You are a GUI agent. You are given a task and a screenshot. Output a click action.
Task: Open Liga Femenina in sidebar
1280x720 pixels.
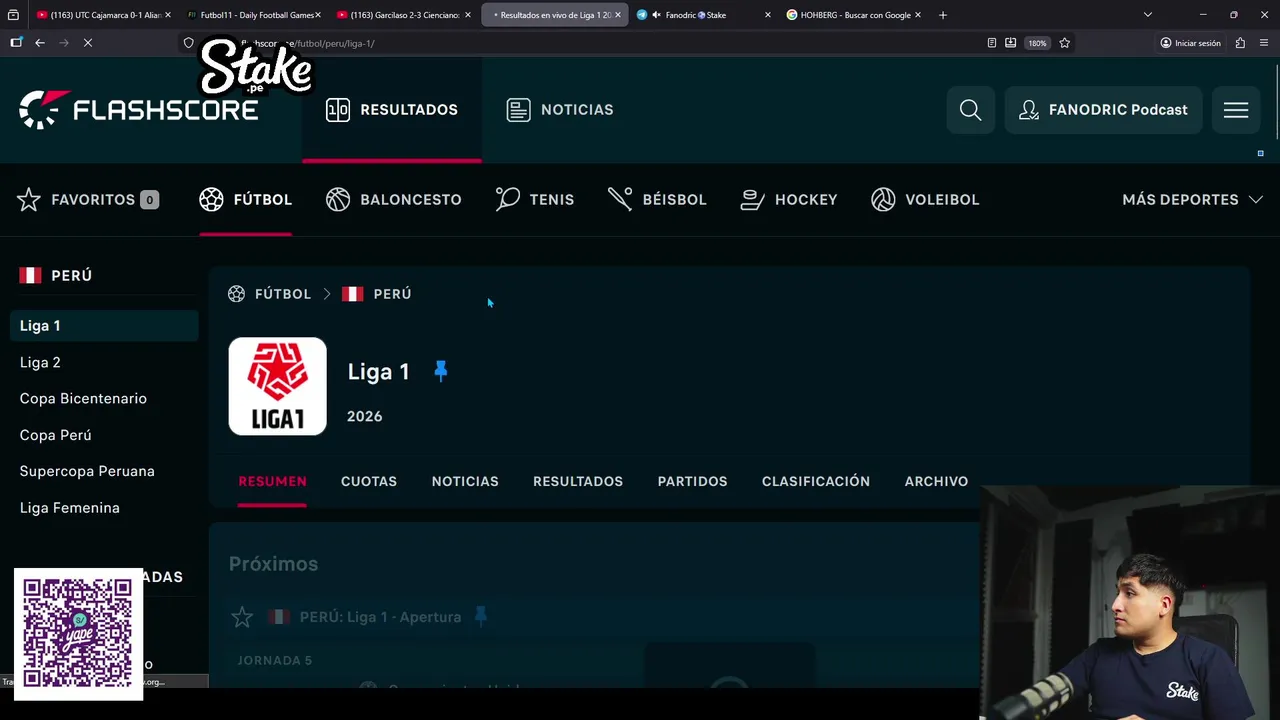[x=70, y=508]
